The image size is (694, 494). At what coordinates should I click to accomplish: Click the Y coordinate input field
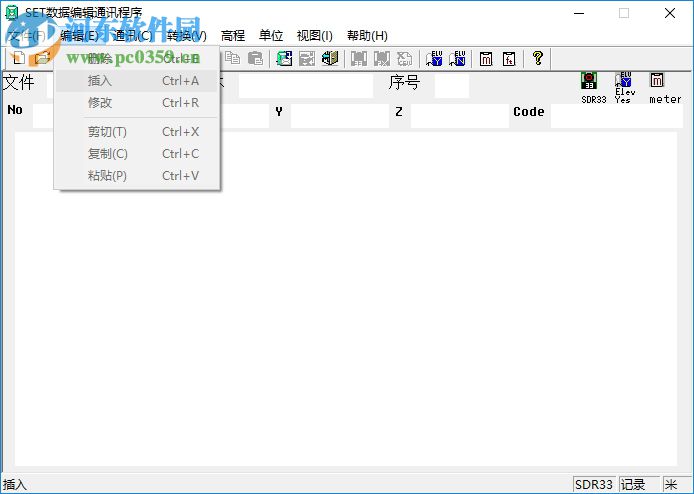(x=340, y=116)
